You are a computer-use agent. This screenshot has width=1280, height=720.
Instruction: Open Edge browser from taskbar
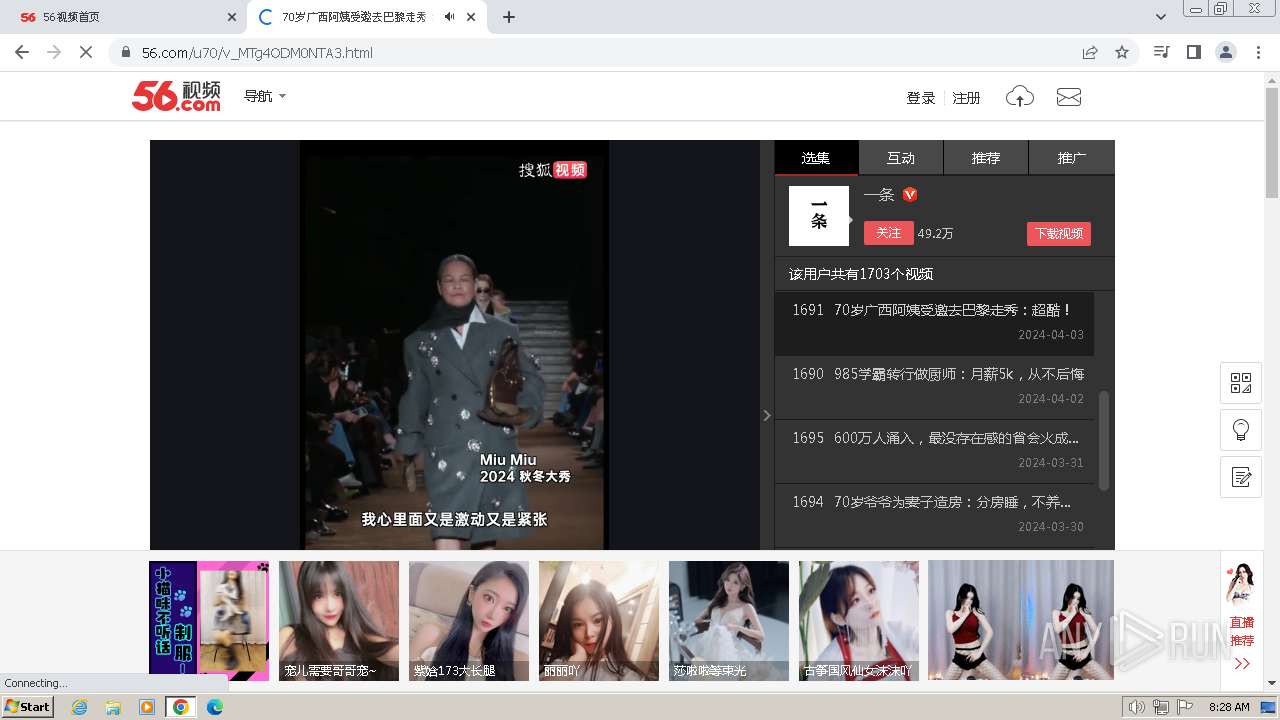tap(215, 707)
